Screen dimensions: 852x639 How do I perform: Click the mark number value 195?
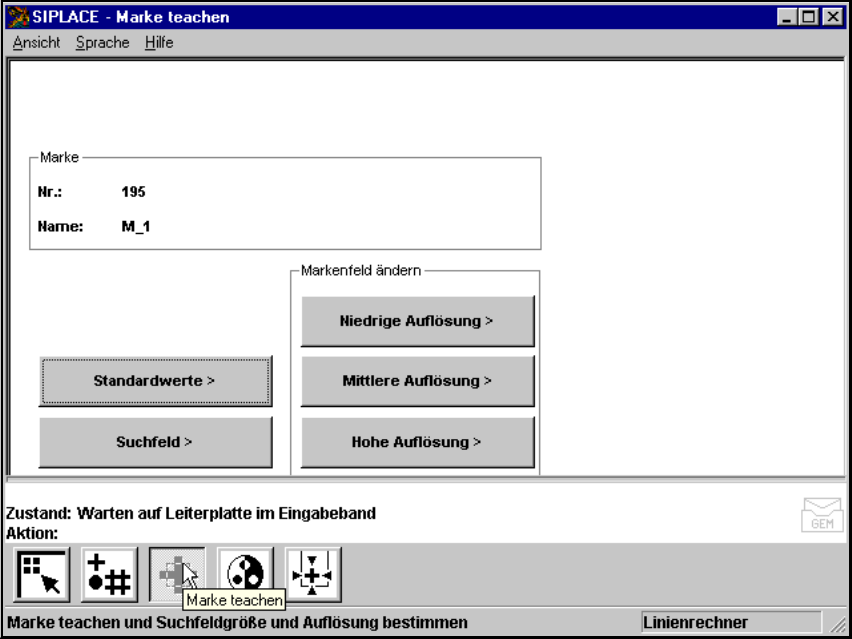click(134, 192)
